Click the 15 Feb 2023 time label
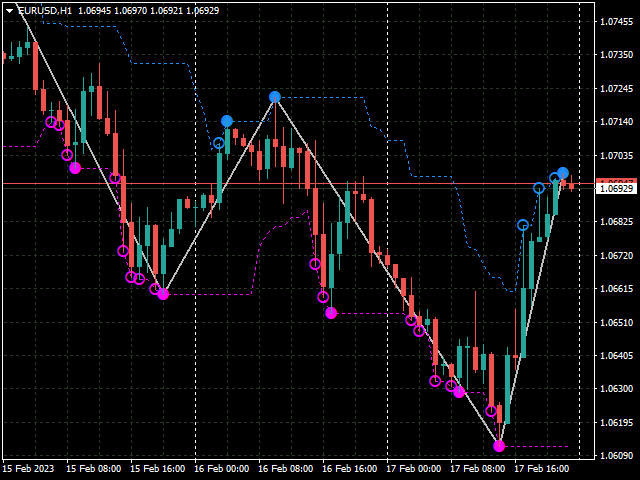 (x=28, y=469)
